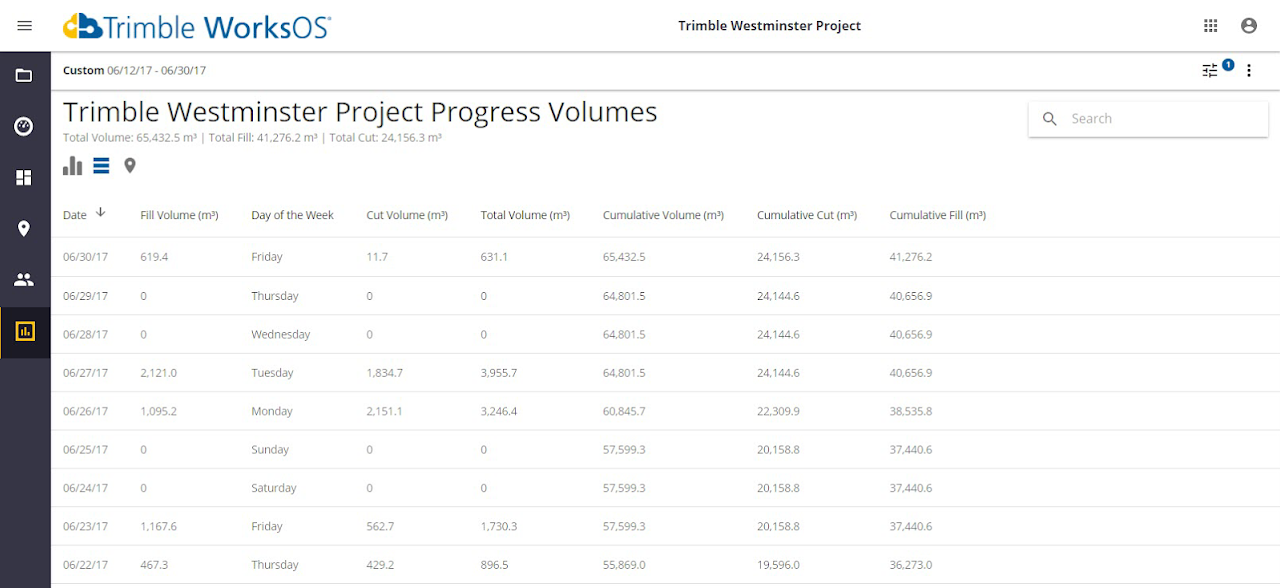Click the Fill Volume column header

point(179,215)
